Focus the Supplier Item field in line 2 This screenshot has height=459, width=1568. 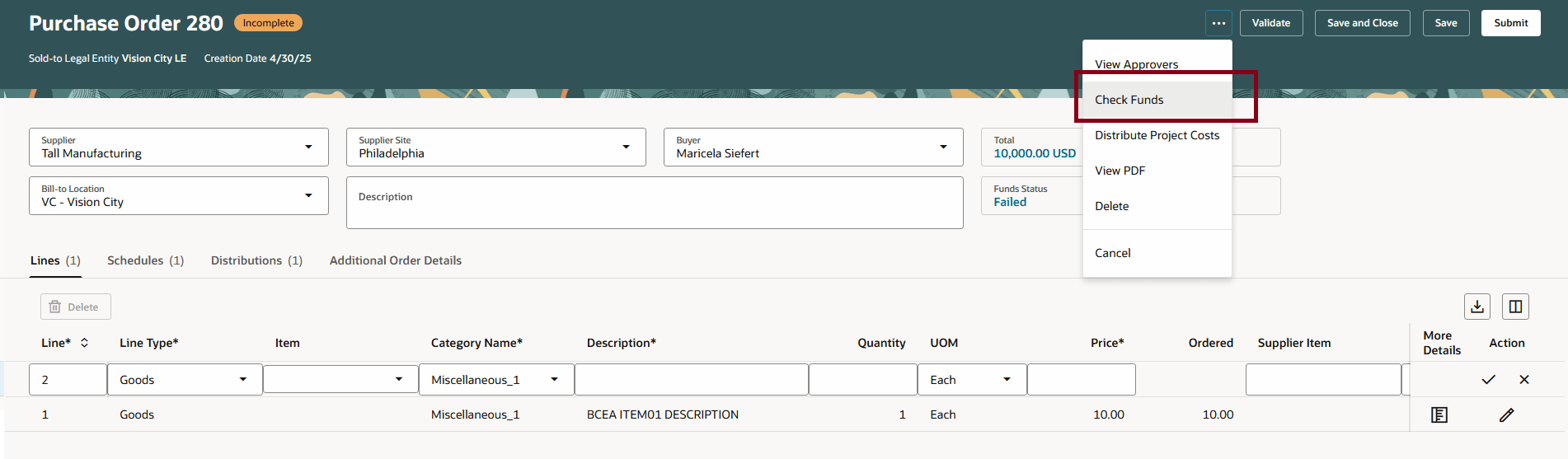click(x=1323, y=380)
